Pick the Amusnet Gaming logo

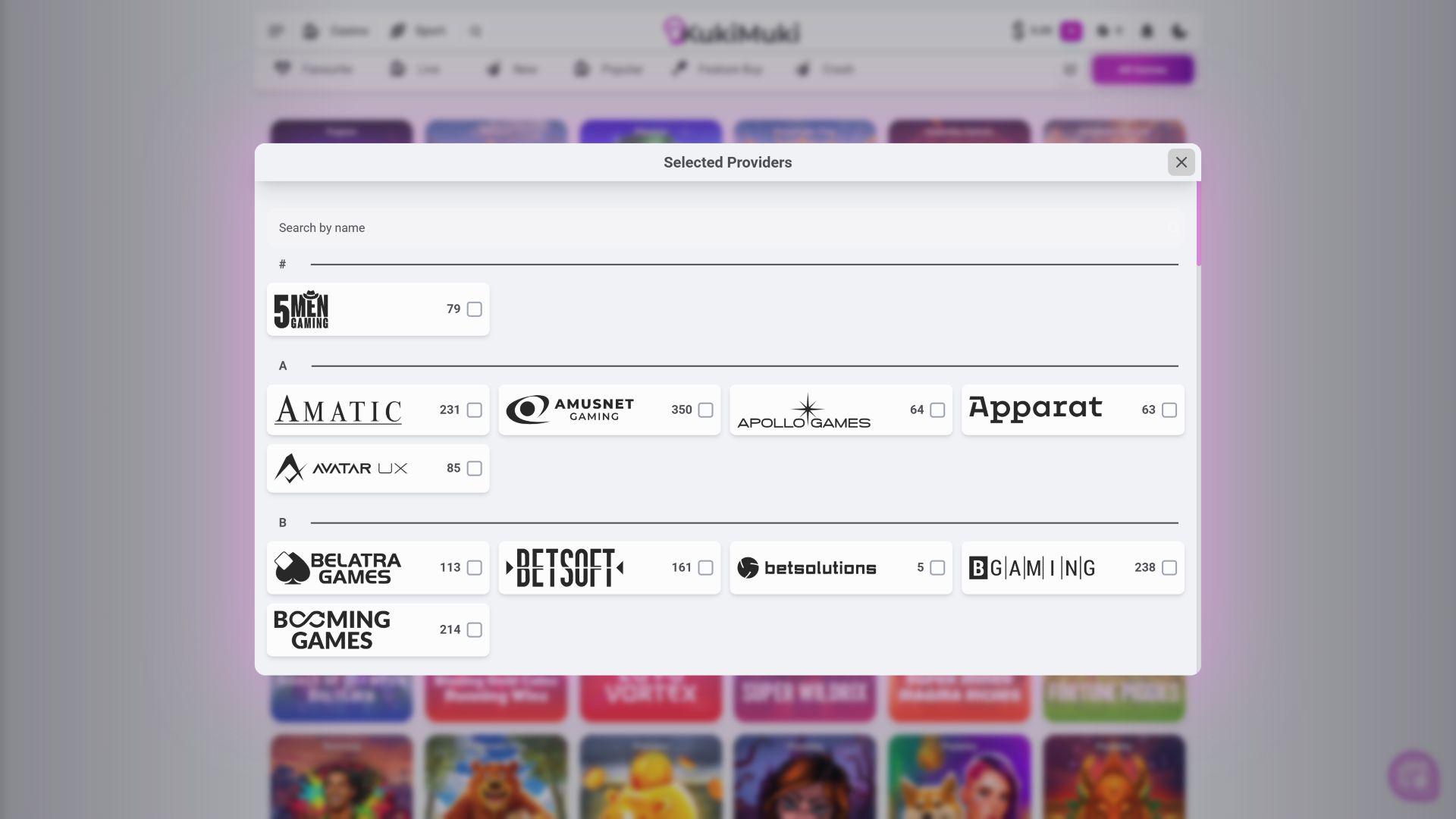pos(570,409)
